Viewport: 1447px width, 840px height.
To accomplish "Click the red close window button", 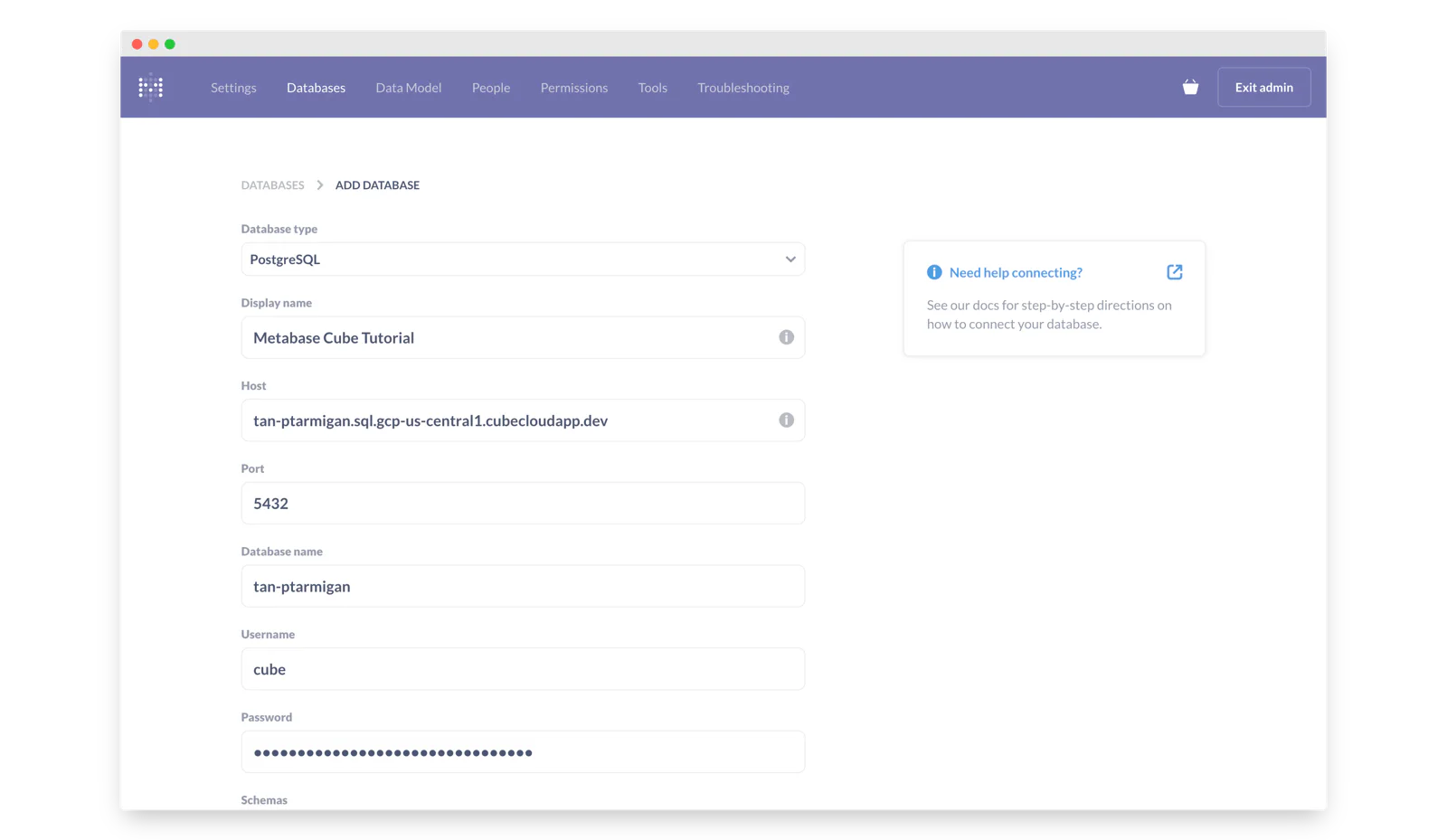I will [137, 44].
